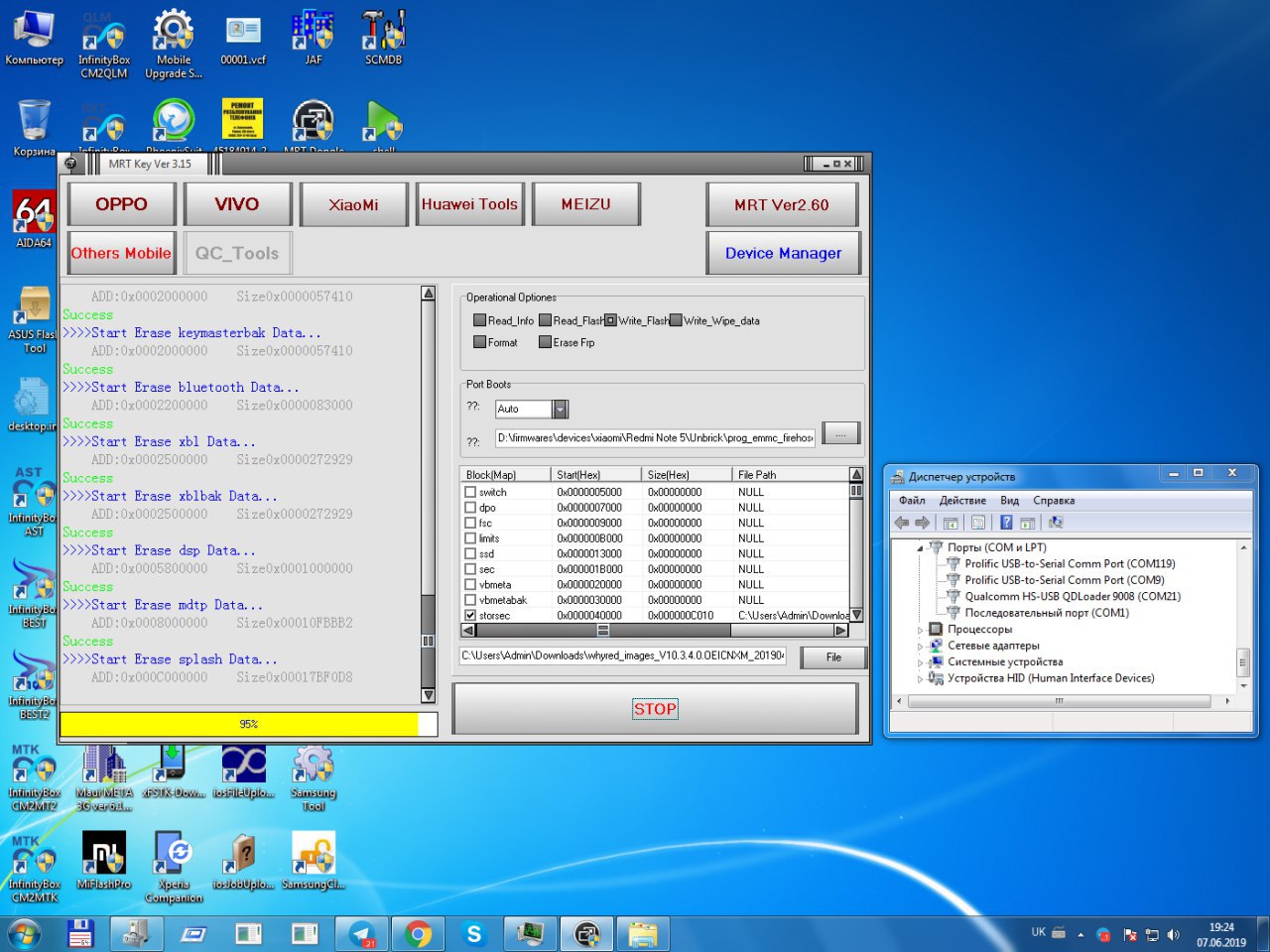Switch to Others Mobile section
This screenshot has width=1270, height=952.
(121, 253)
